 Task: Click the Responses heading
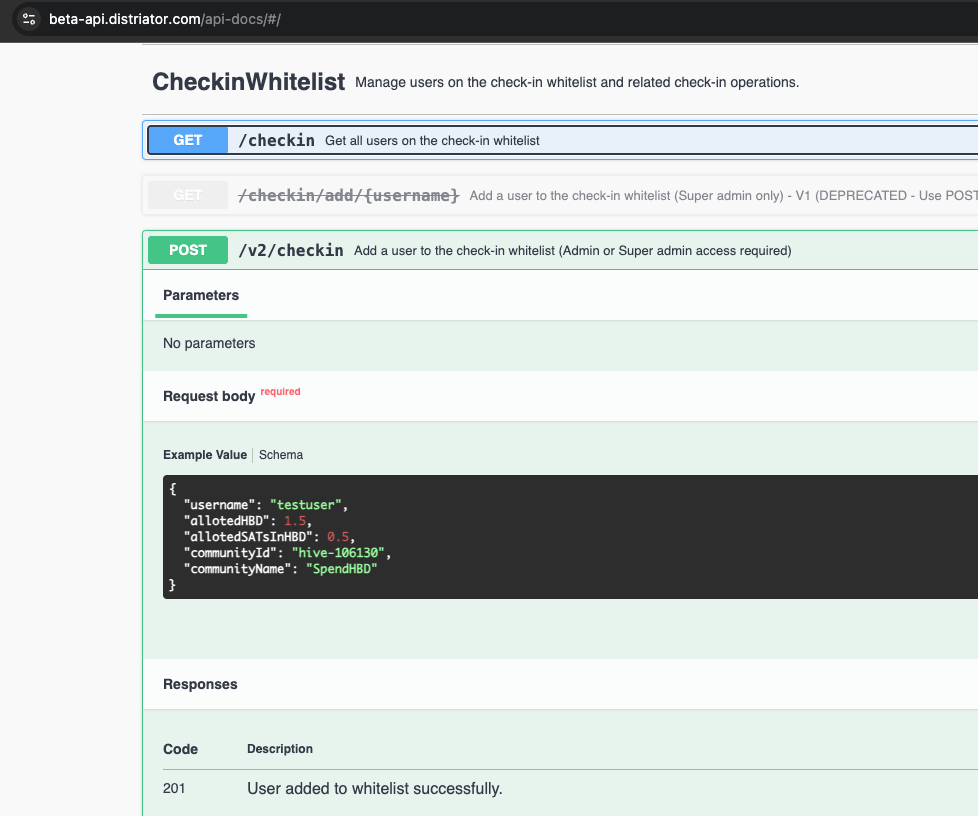click(x=200, y=684)
